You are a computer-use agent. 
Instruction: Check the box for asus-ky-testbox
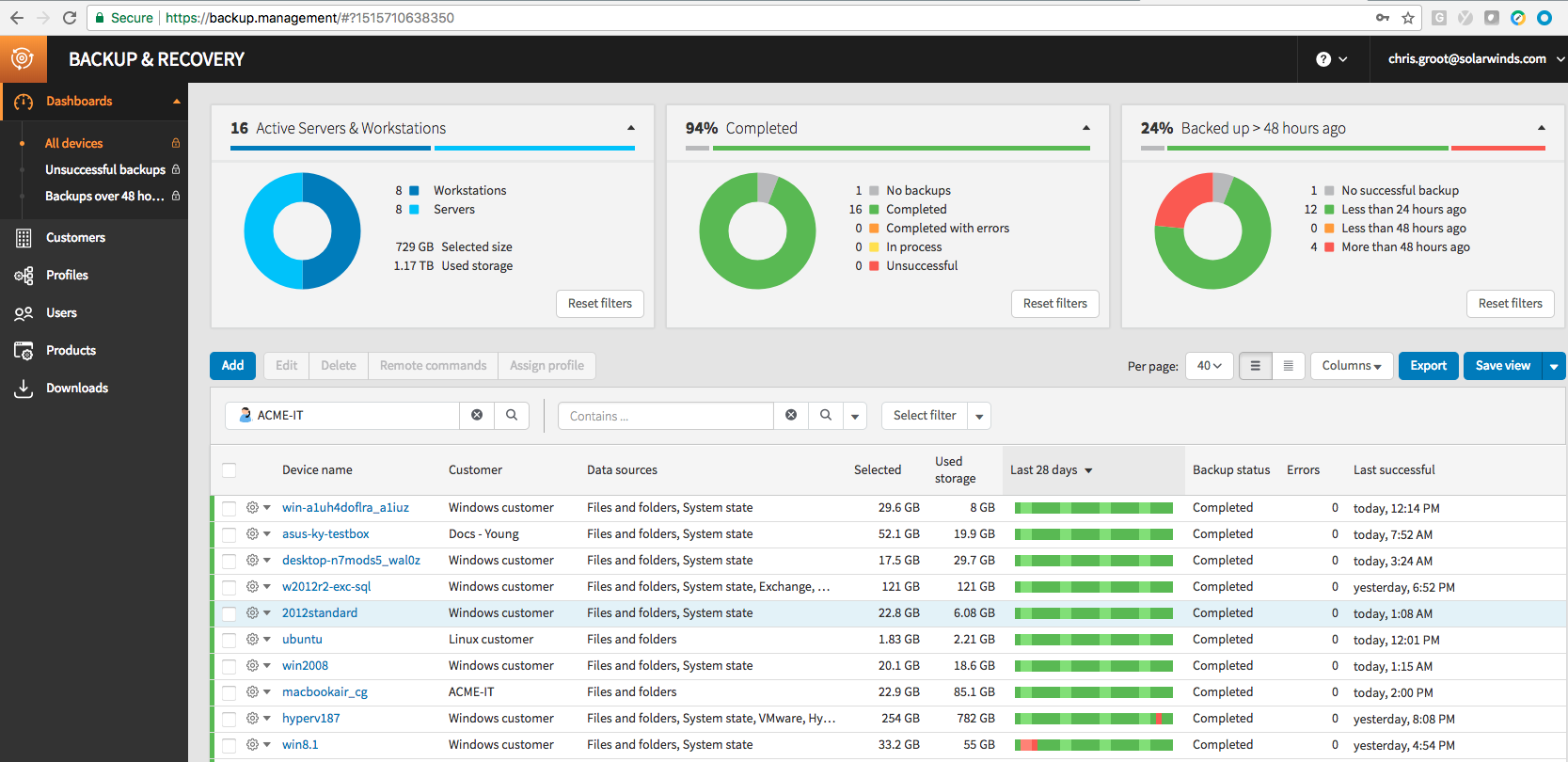(x=229, y=534)
